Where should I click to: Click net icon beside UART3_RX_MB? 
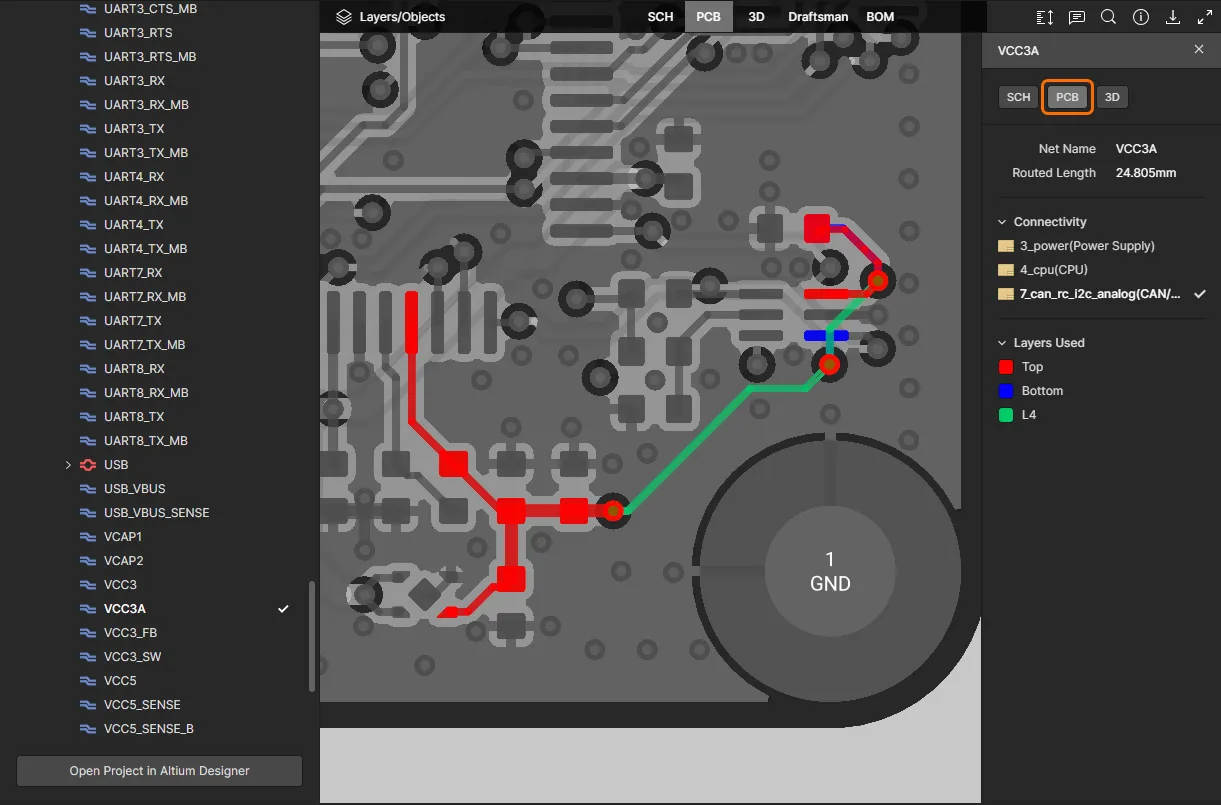87,105
